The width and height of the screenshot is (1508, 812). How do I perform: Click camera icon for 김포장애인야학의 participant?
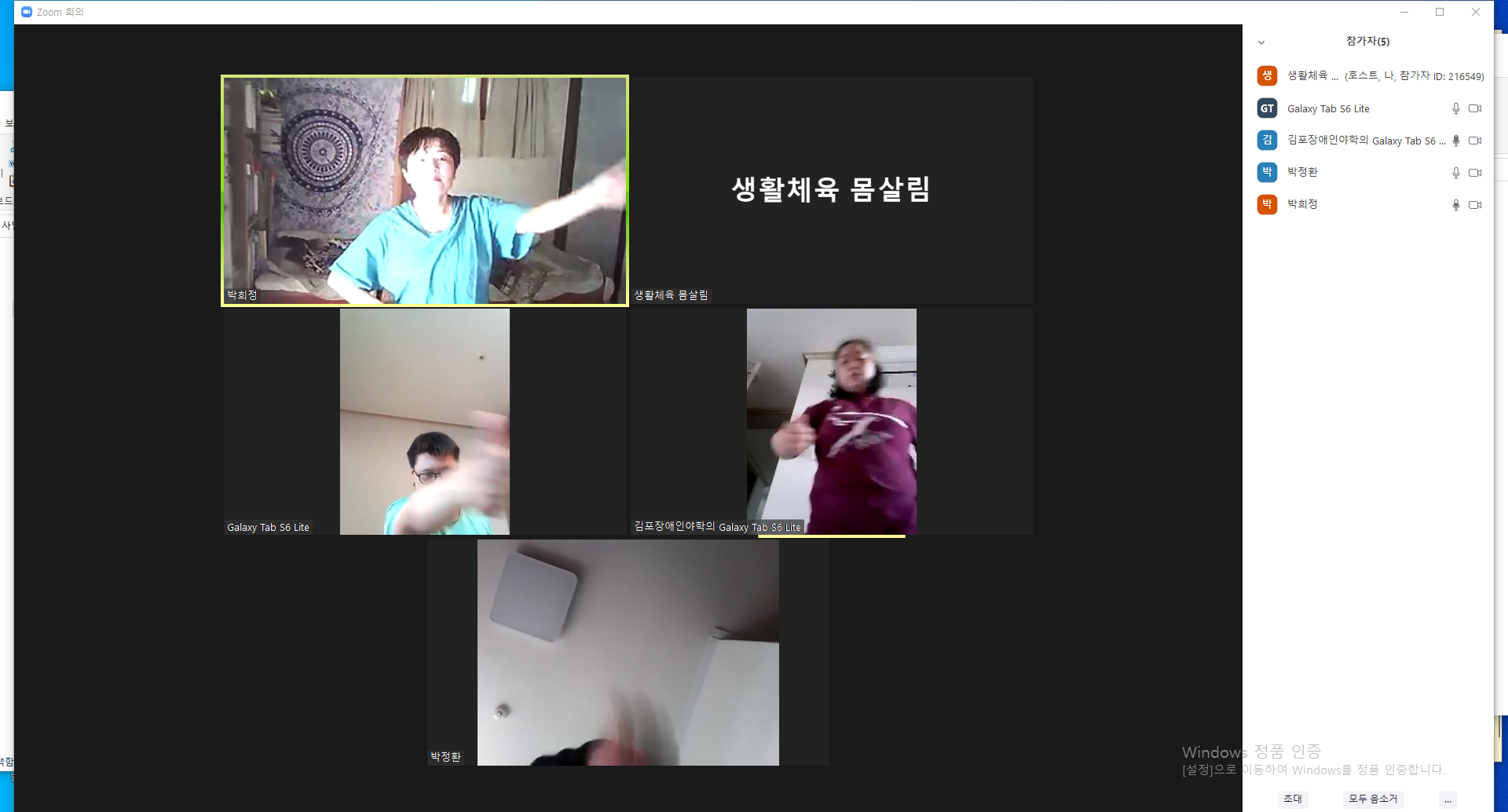click(1475, 141)
